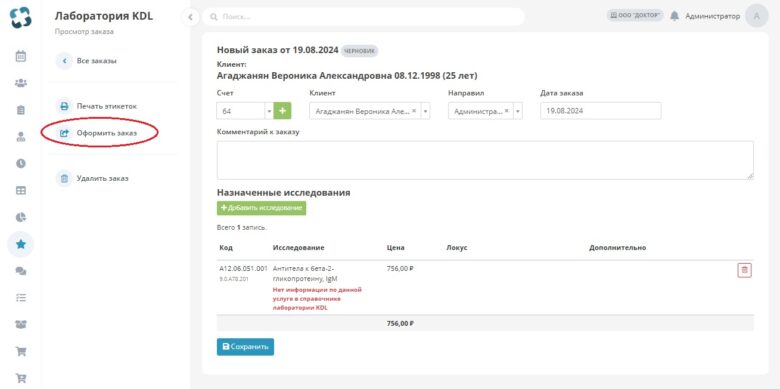Focus the search field
Viewport: 780px width, 389px height.
click(363, 17)
